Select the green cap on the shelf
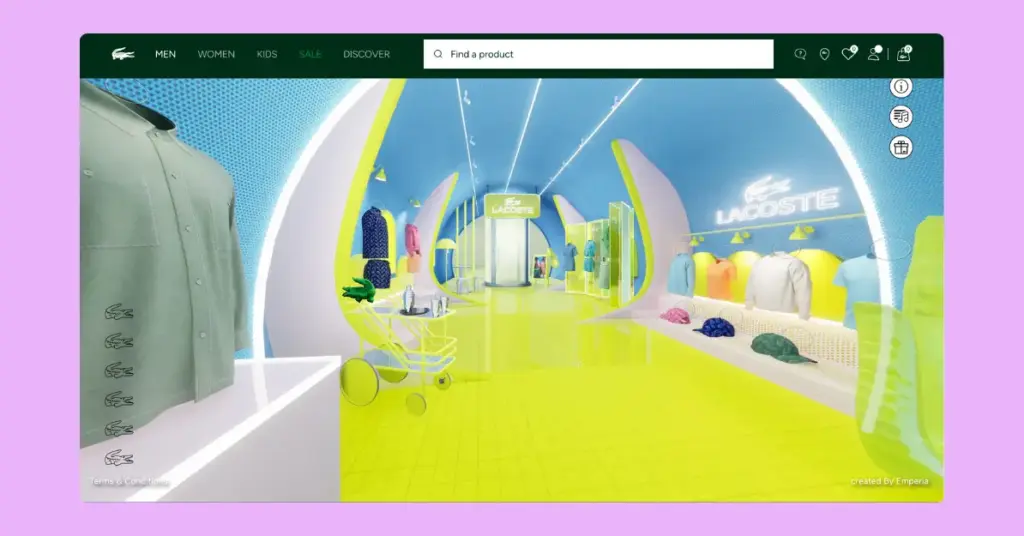 (x=780, y=349)
